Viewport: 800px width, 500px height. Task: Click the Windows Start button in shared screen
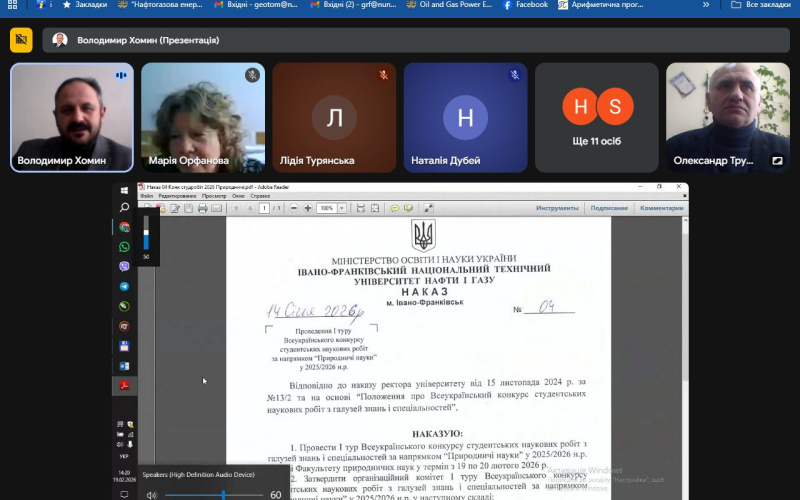(124, 190)
